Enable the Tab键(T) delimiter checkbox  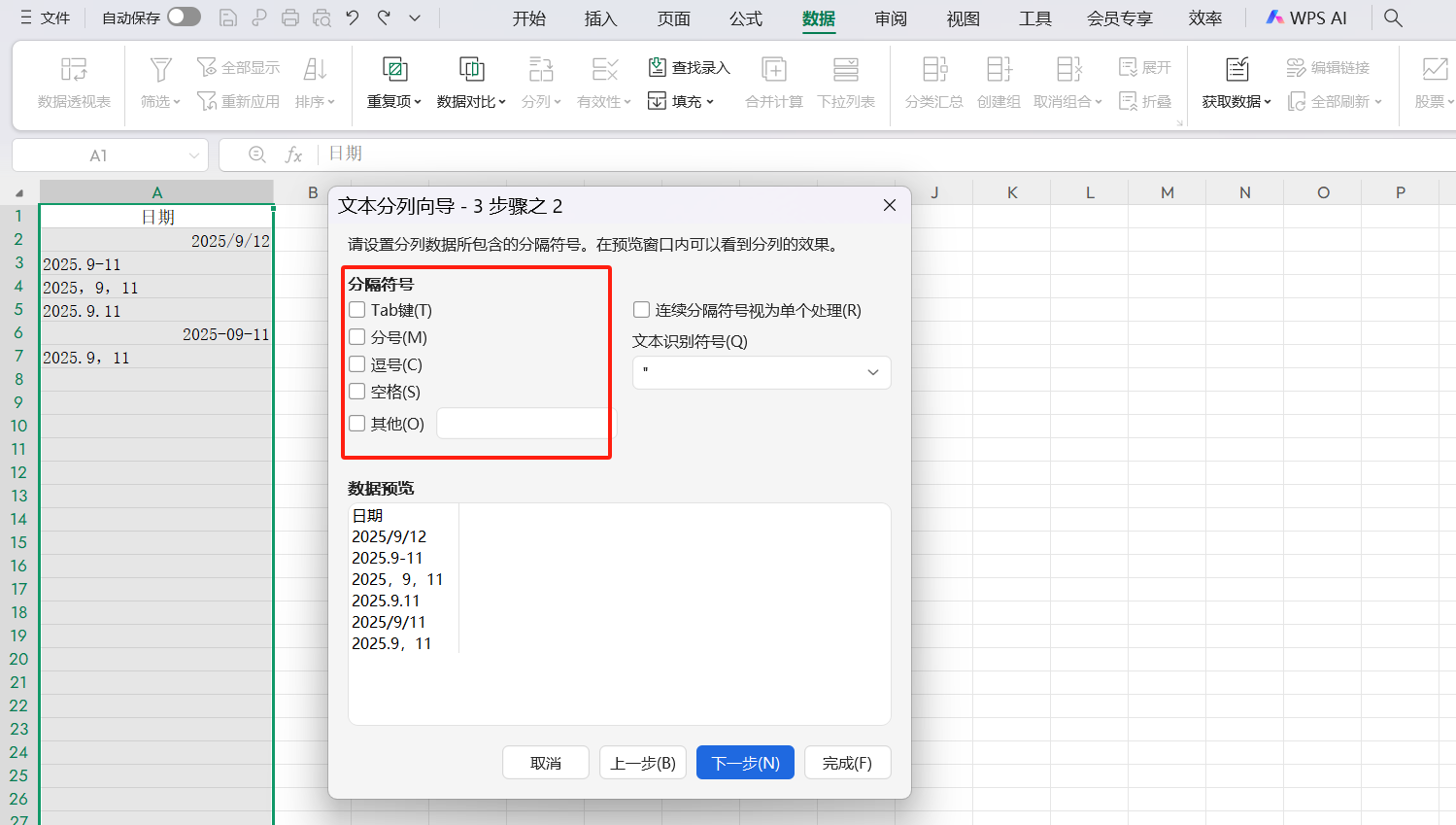coord(357,310)
